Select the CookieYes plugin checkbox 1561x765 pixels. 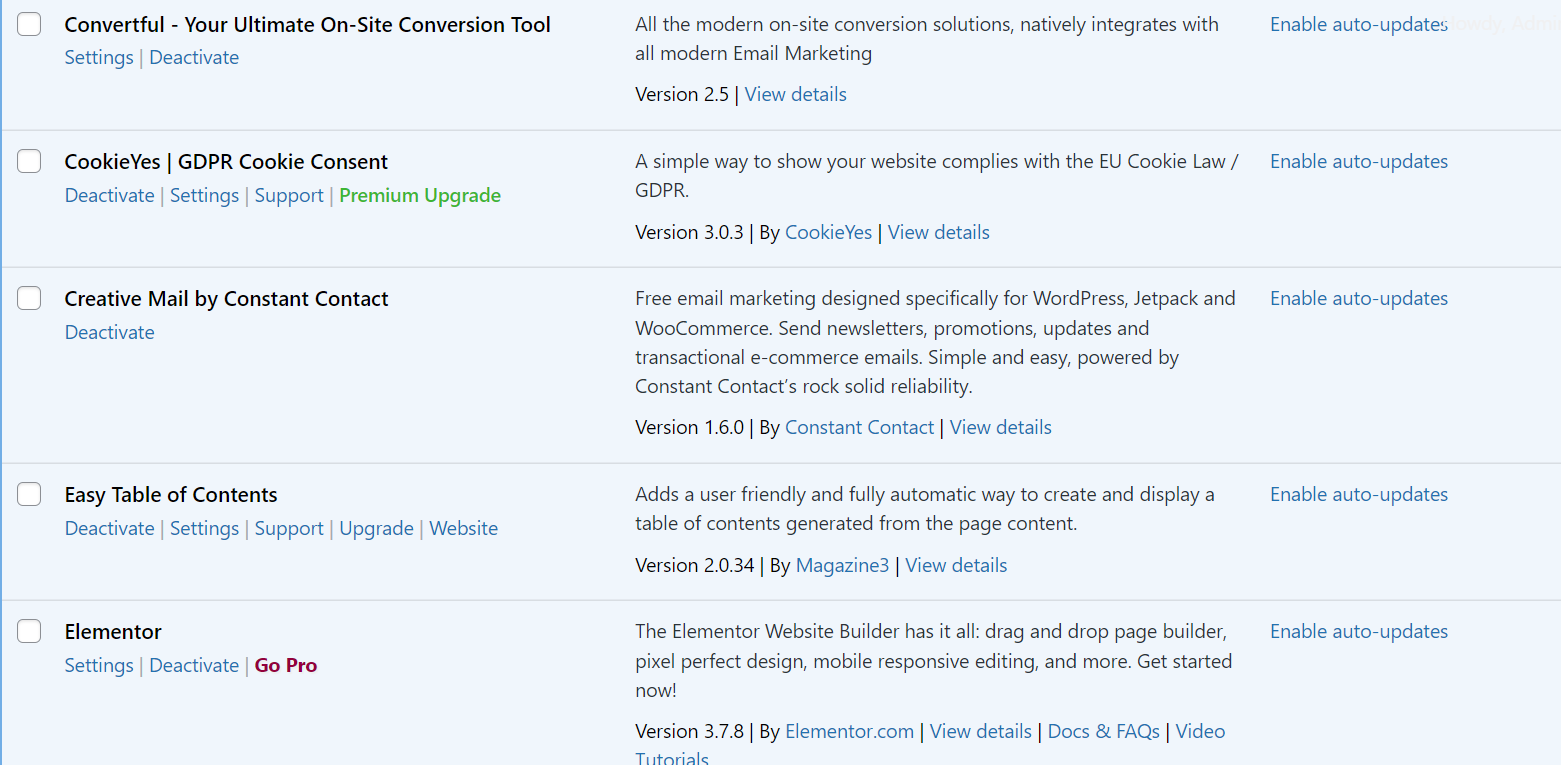pos(29,161)
